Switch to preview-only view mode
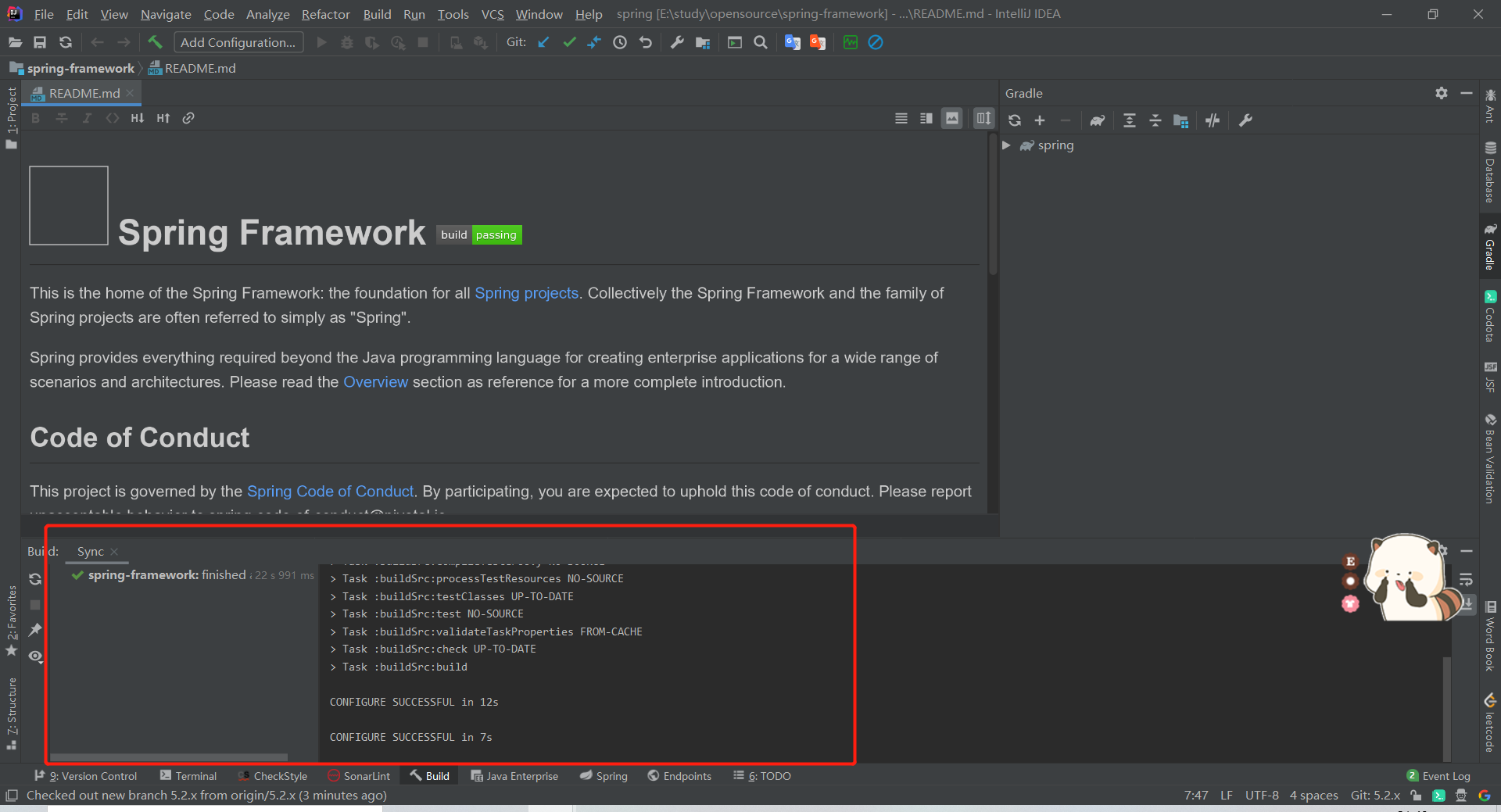The image size is (1501, 812). pos(952,118)
